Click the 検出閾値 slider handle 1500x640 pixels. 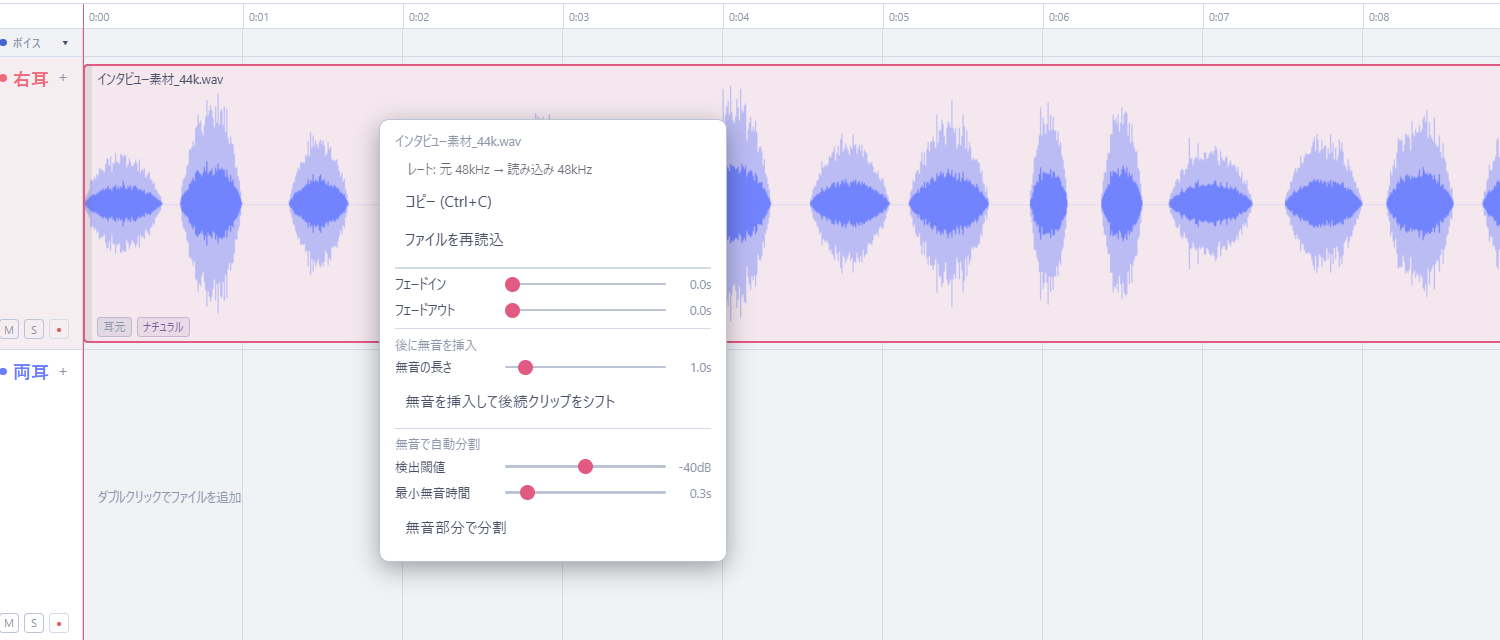pos(586,467)
